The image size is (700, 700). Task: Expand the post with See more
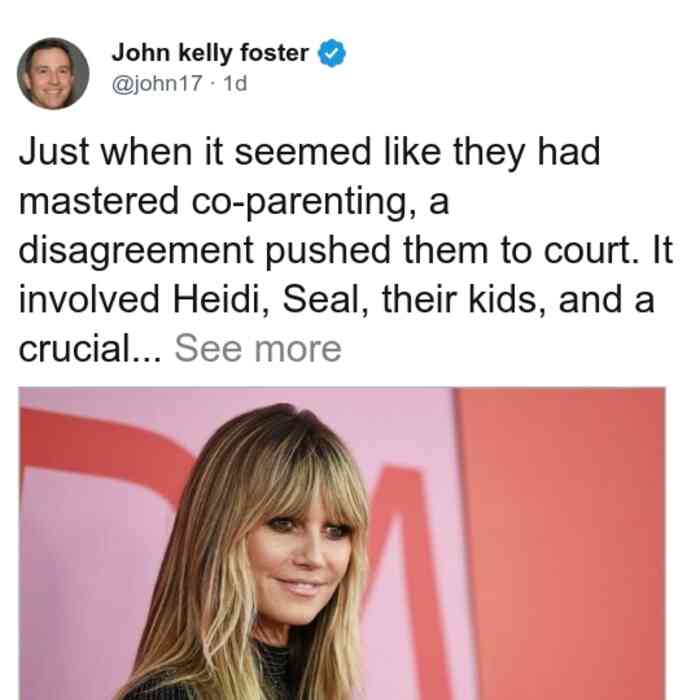pos(258,348)
